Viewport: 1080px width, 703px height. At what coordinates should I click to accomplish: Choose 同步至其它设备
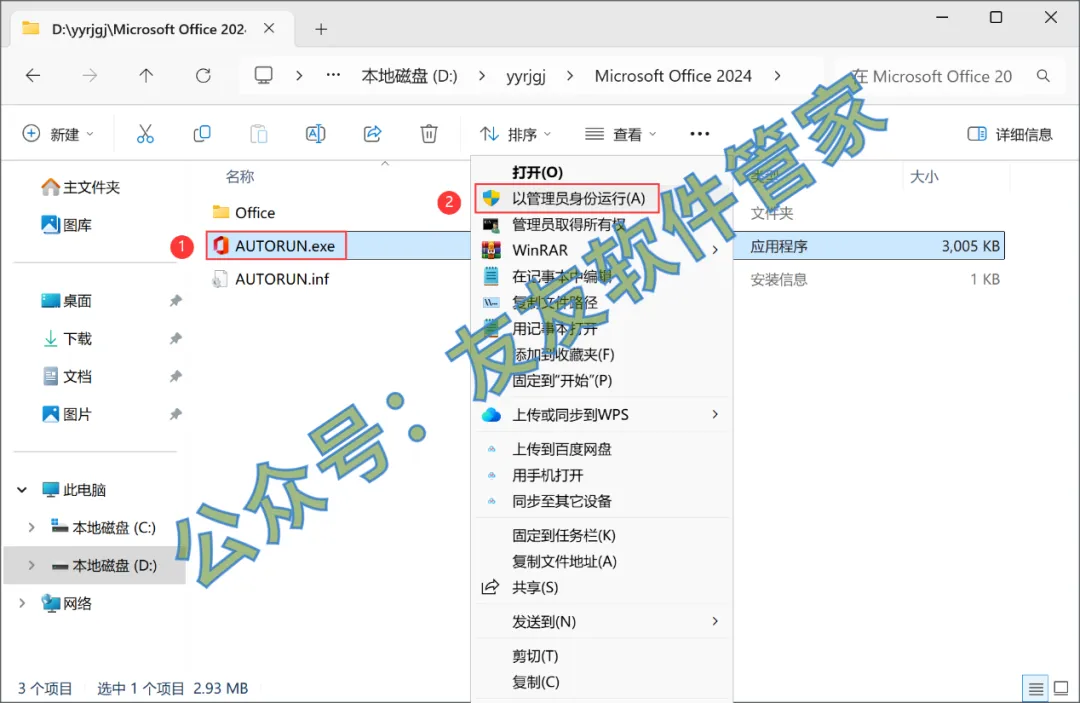click(x=601, y=501)
